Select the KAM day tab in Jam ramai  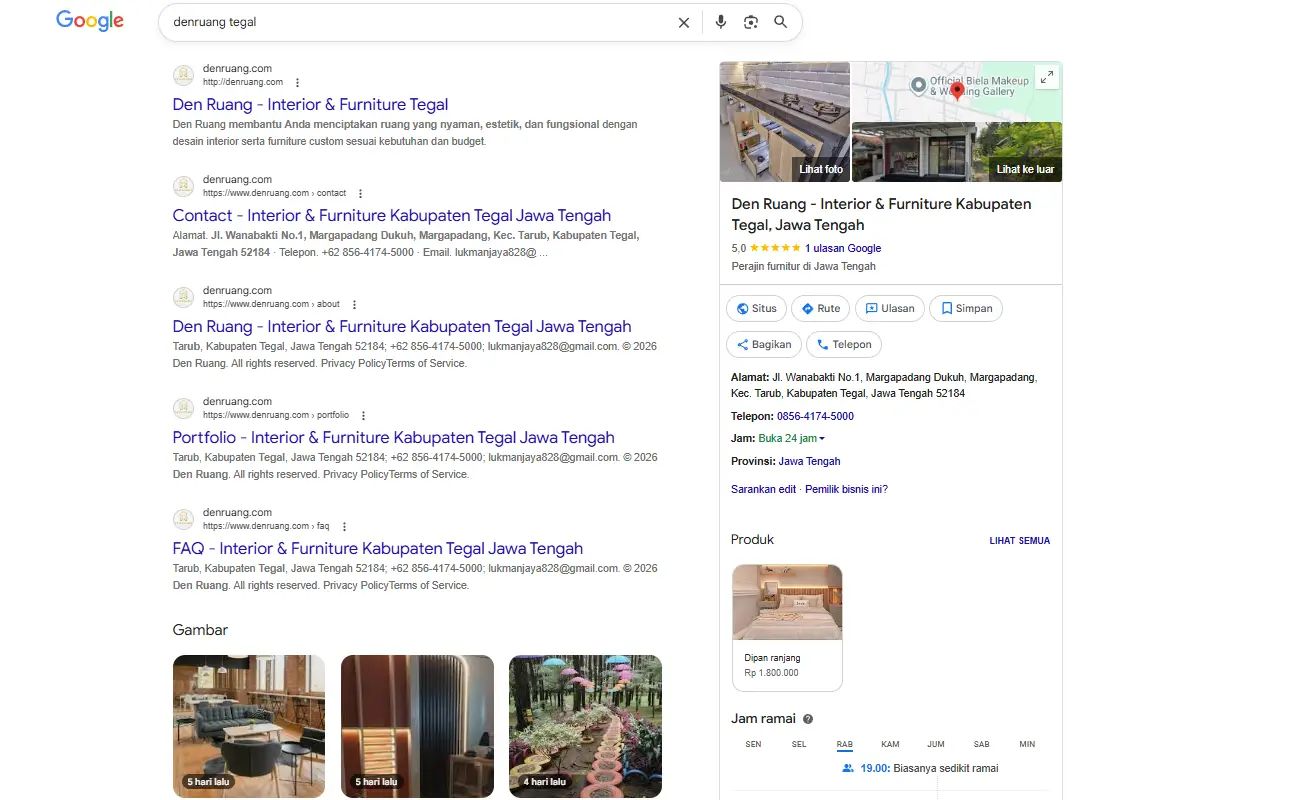tap(890, 744)
